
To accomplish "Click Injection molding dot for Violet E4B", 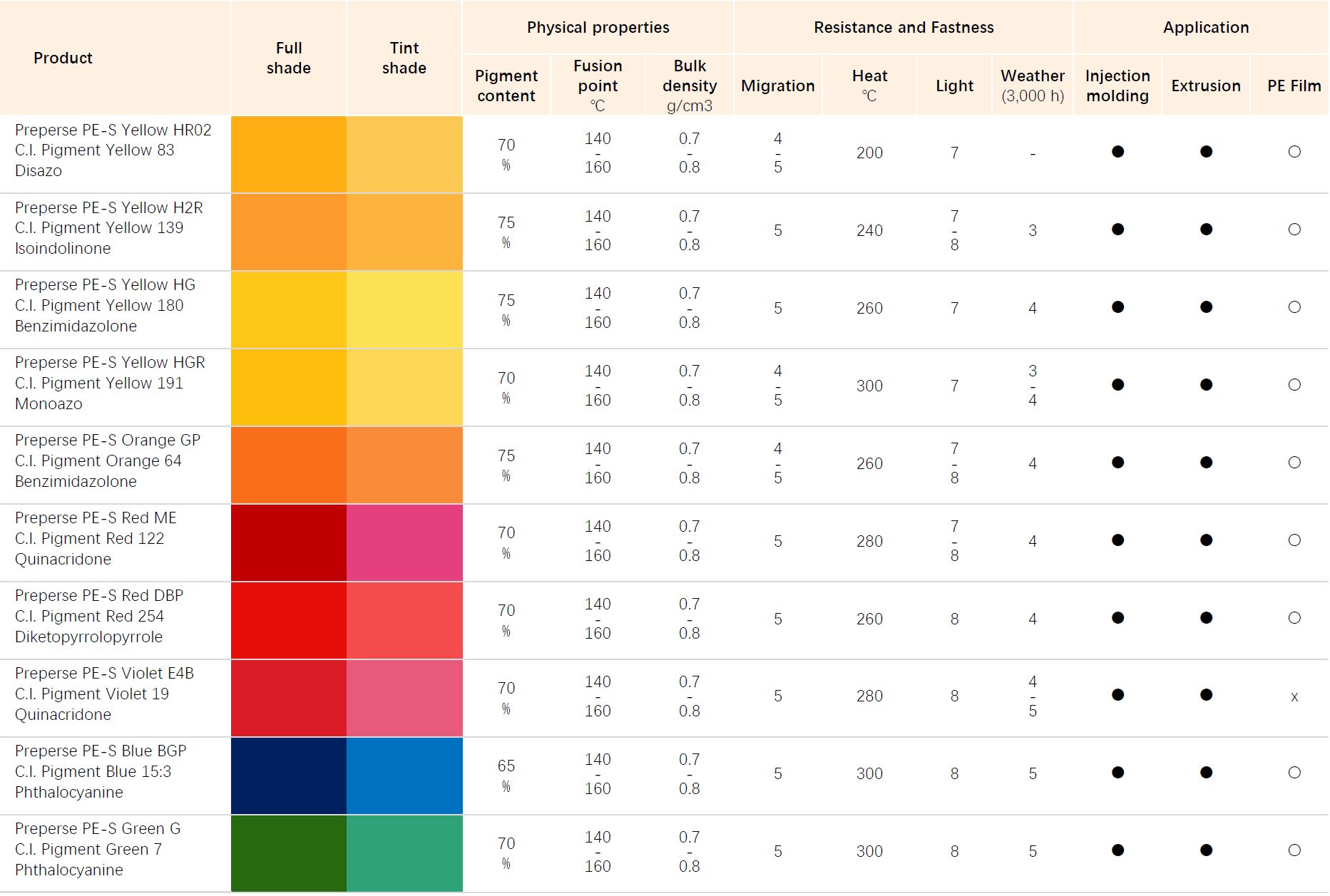I will [x=1117, y=695].
